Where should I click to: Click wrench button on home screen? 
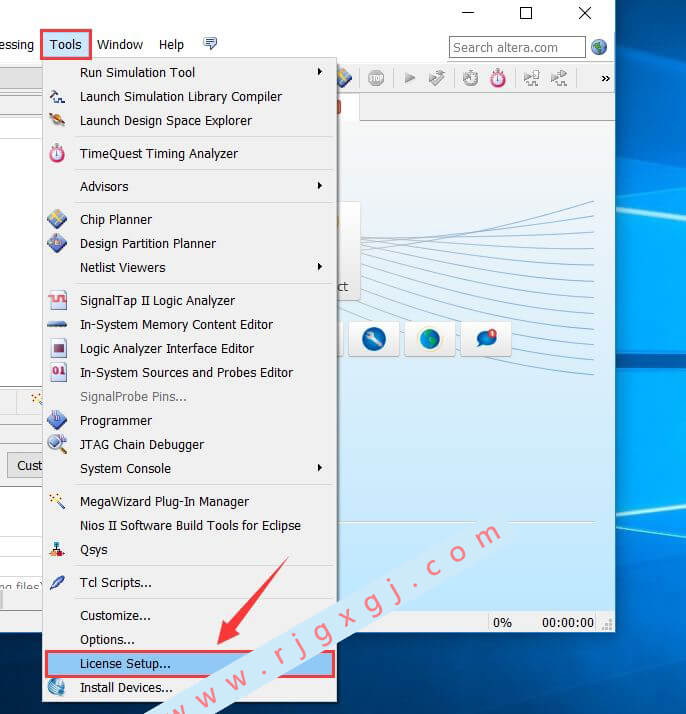pyautogui.click(x=374, y=339)
